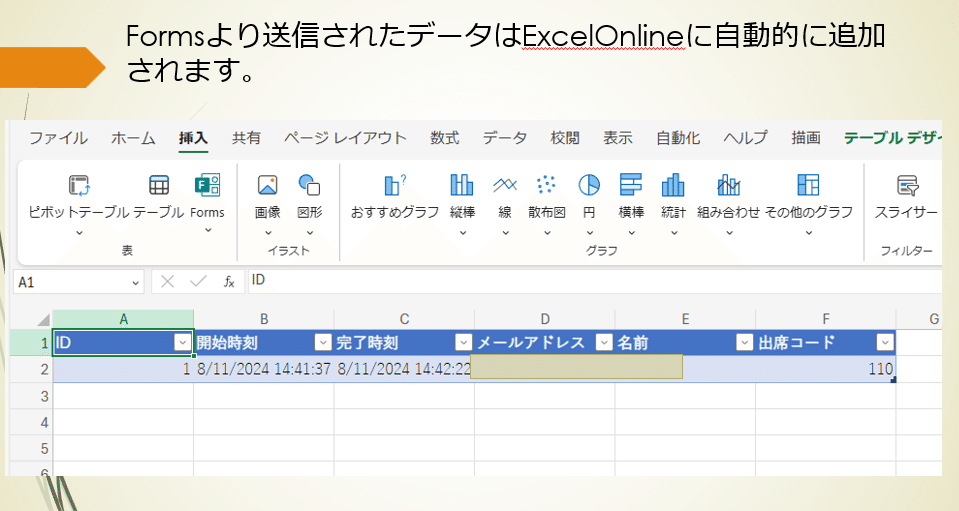Select row 3 header
The width and height of the screenshot is (959, 511).
pos(31,396)
